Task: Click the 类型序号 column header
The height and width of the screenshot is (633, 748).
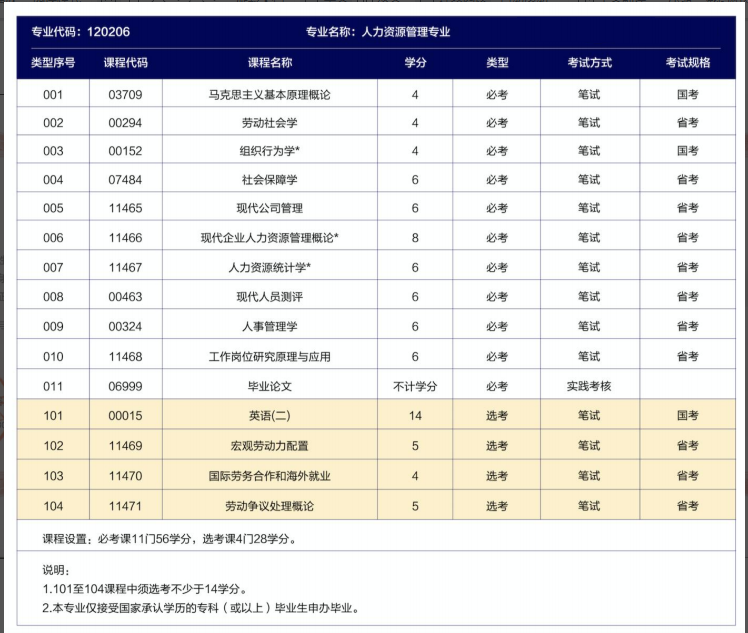Action: point(53,62)
